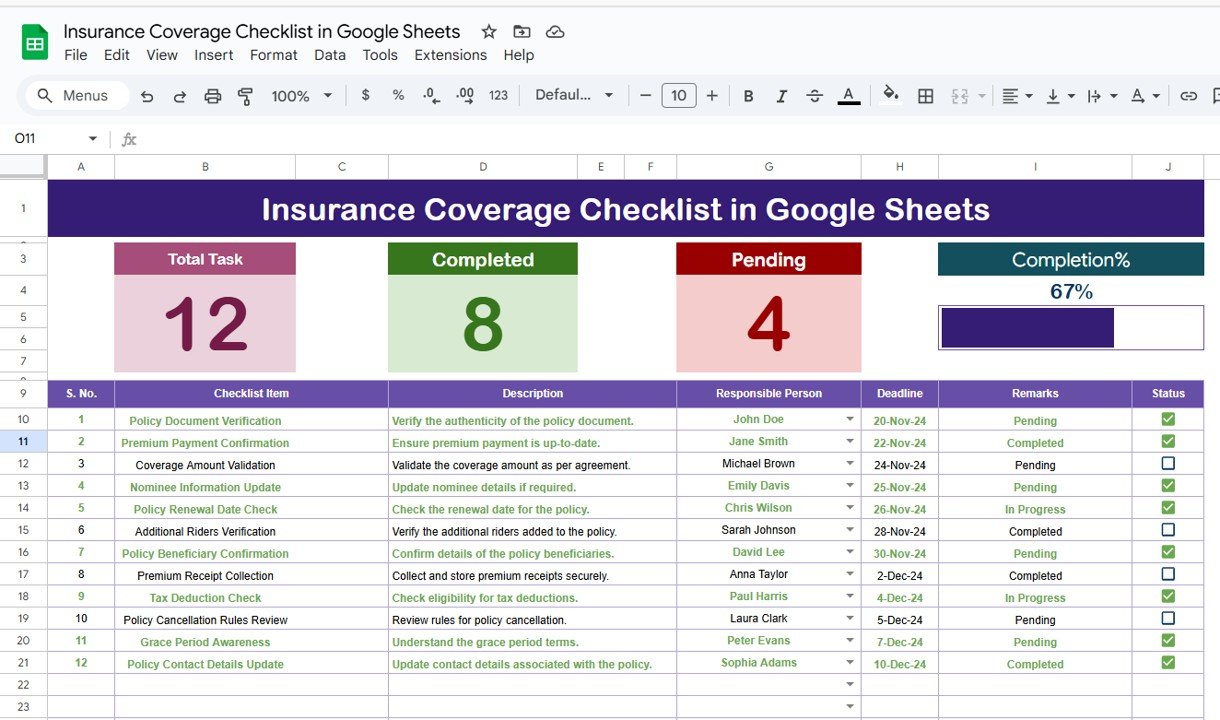This screenshot has height=720, width=1220.
Task: Select row 12 header
Action: (x=23, y=464)
